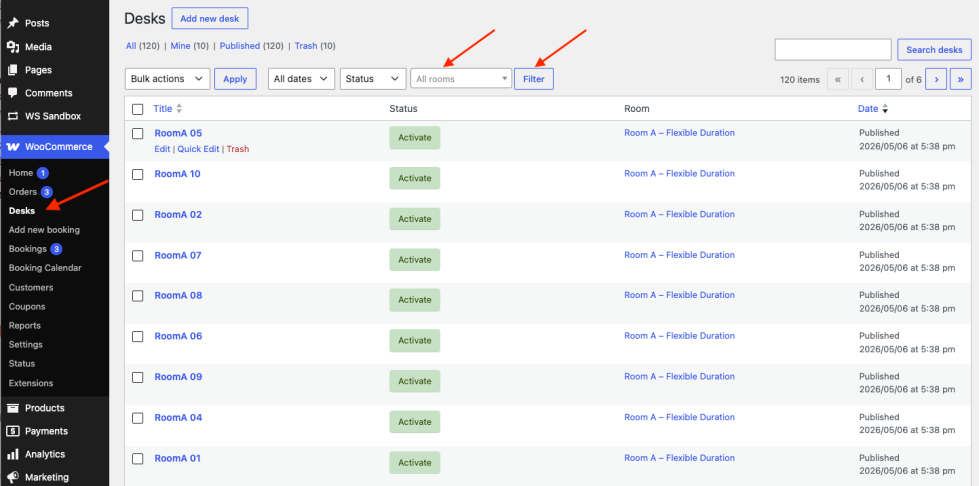Click Activate button for RoomA 01
Viewport: 979px width, 486px height.
click(415, 463)
